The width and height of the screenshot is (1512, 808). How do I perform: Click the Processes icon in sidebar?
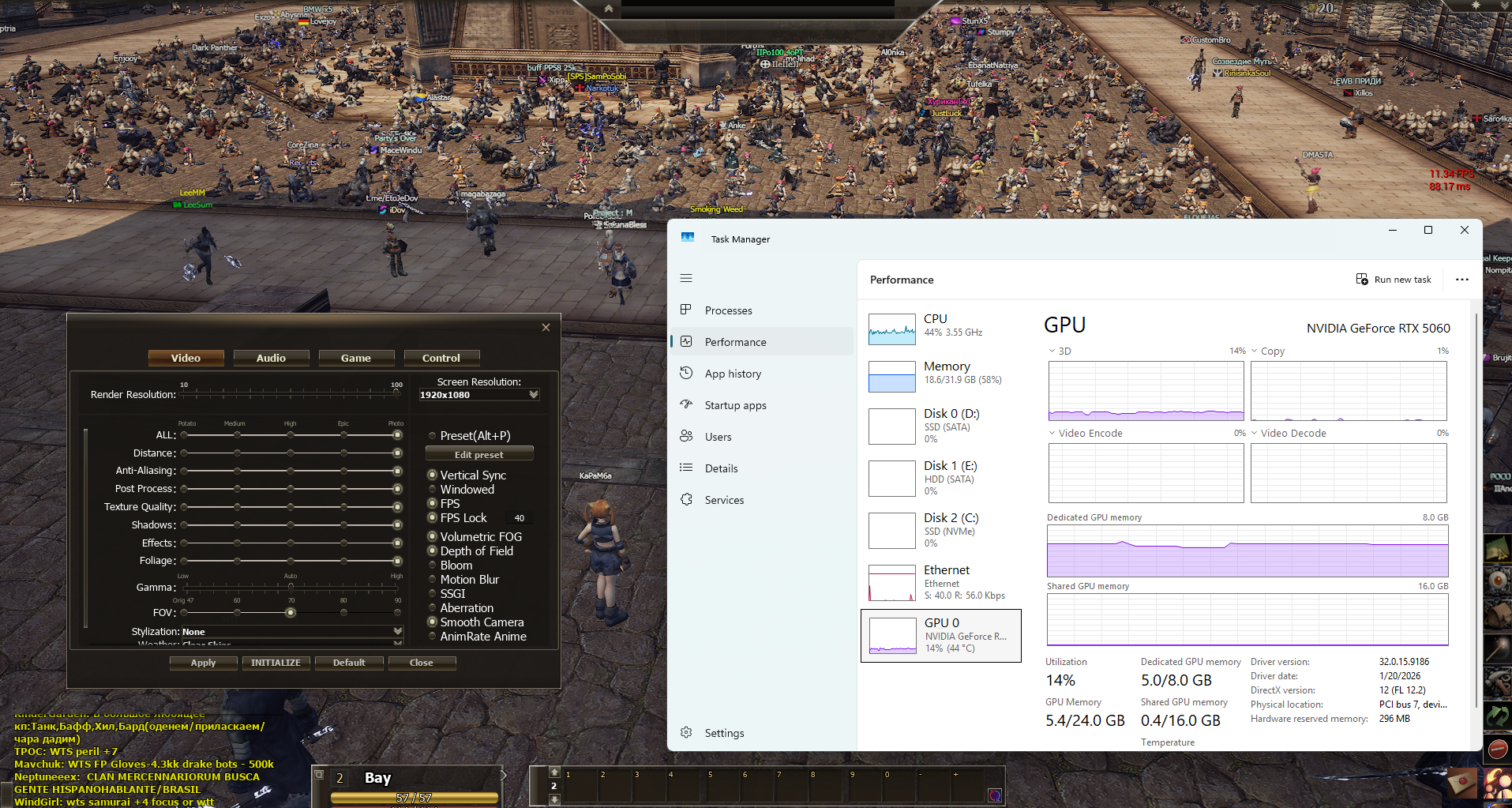[x=686, y=310]
